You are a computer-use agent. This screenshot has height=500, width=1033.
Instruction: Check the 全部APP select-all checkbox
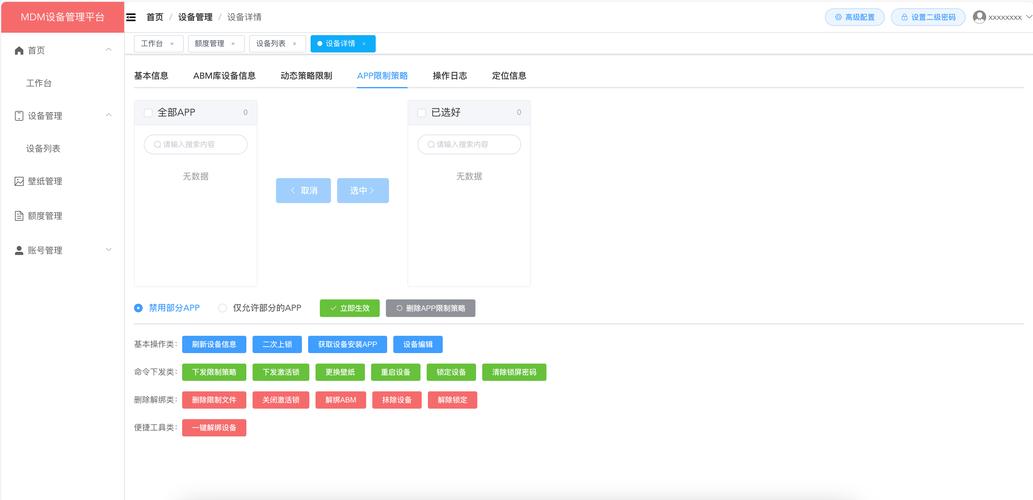pos(149,113)
